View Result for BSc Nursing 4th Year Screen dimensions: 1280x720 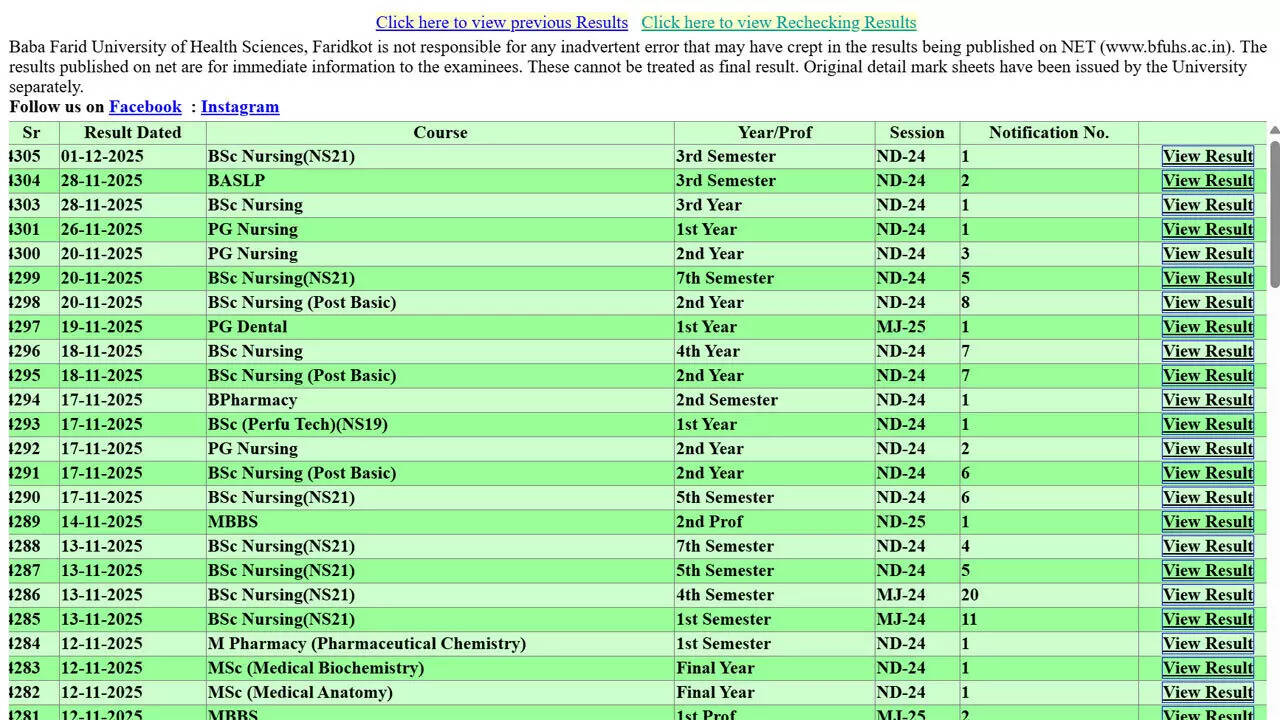click(1207, 351)
